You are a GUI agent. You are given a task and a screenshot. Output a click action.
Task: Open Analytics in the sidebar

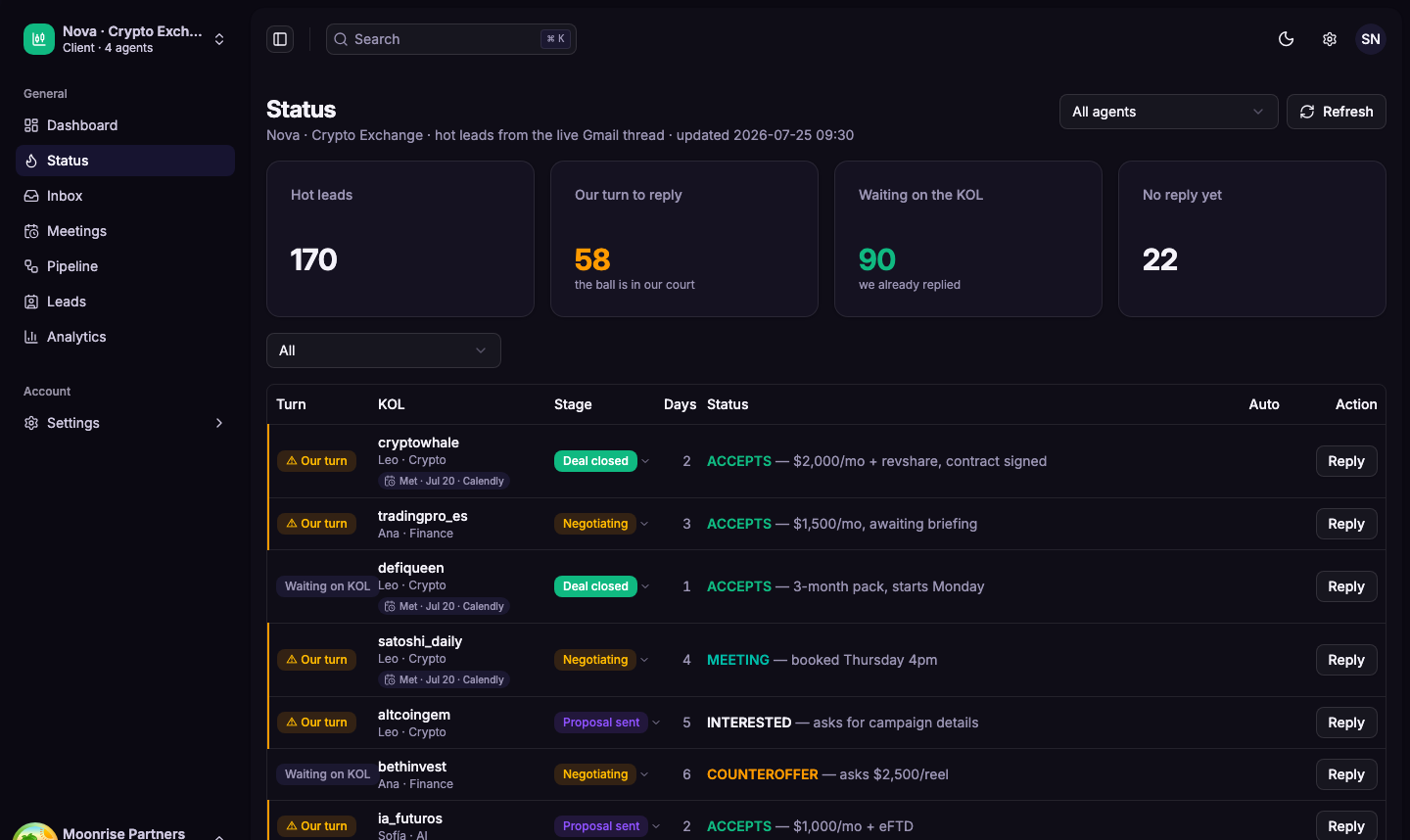coord(125,337)
